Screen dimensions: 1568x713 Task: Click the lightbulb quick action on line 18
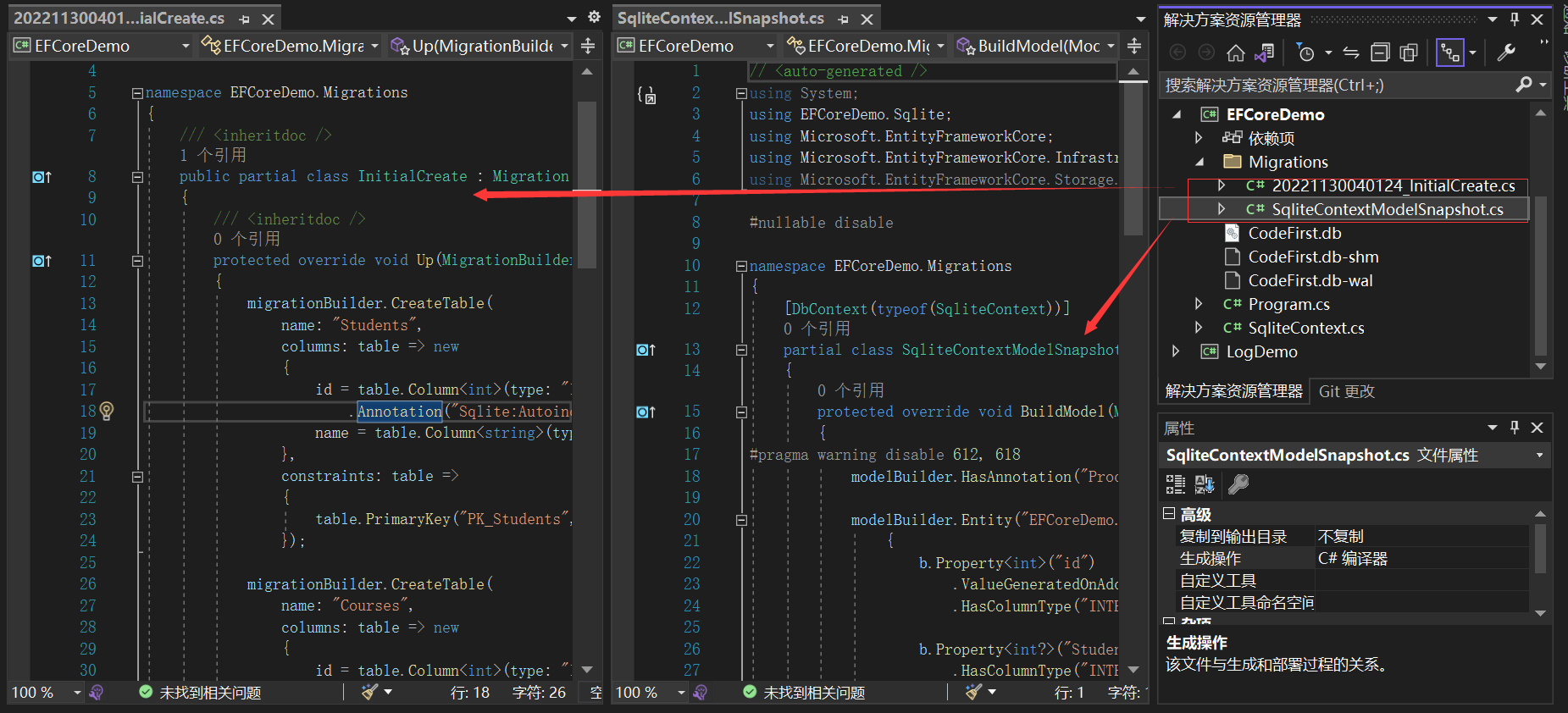point(107,411)
